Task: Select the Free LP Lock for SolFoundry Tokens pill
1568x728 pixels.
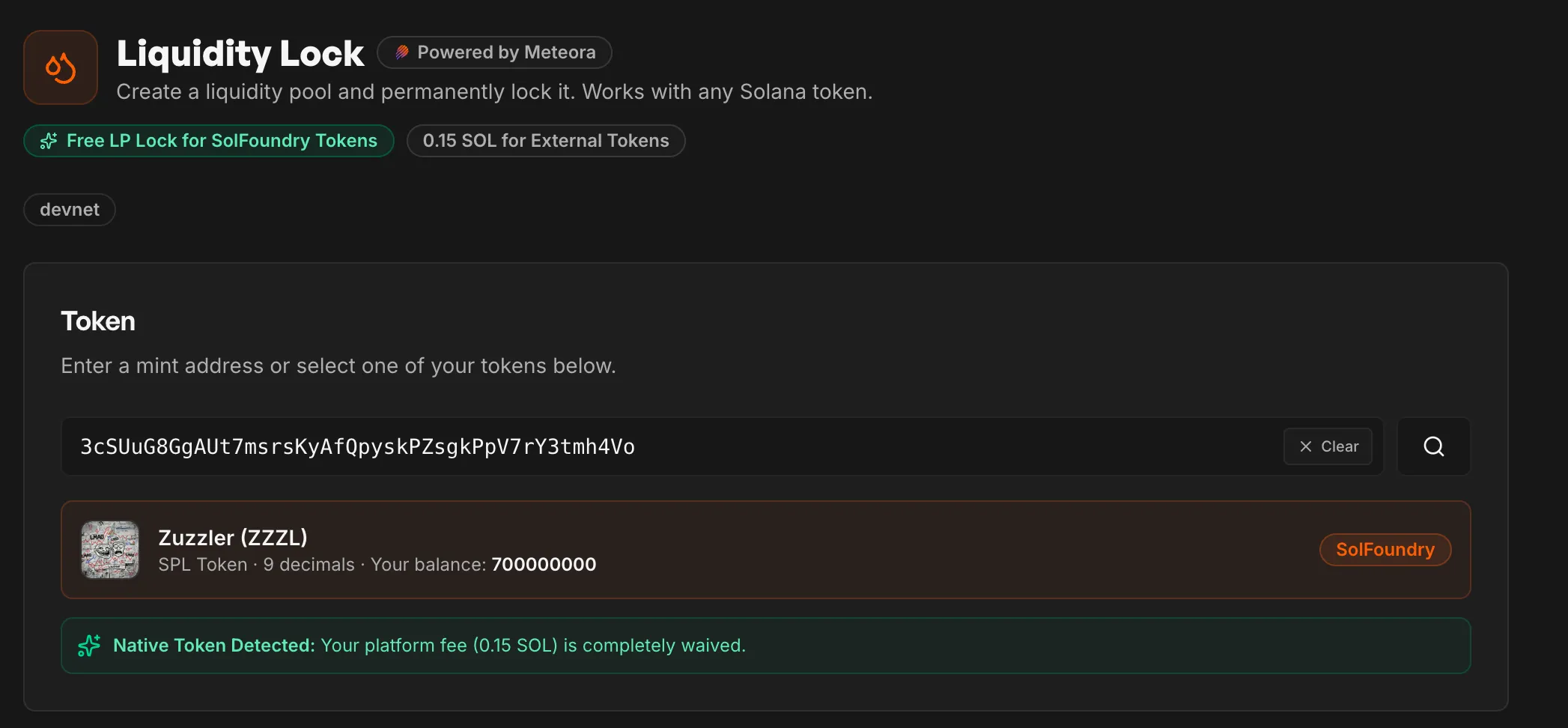Action: pyautogui.click(x=209, y=141)
